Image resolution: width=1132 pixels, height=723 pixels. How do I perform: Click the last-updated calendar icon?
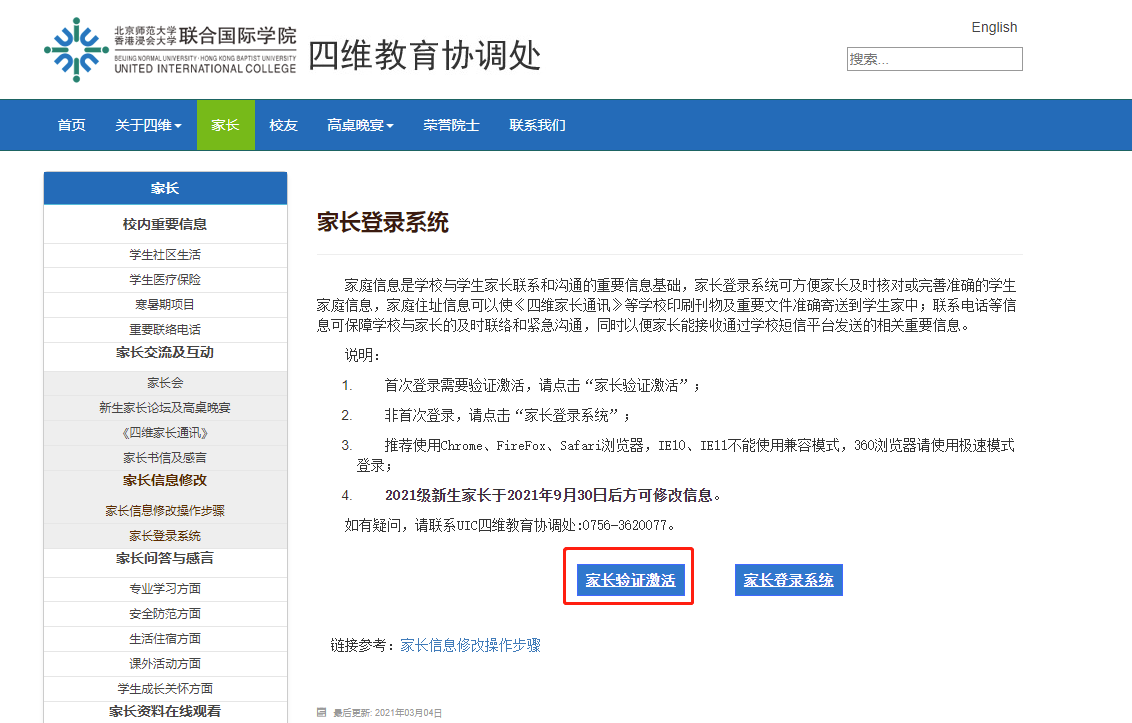[321, 712]
